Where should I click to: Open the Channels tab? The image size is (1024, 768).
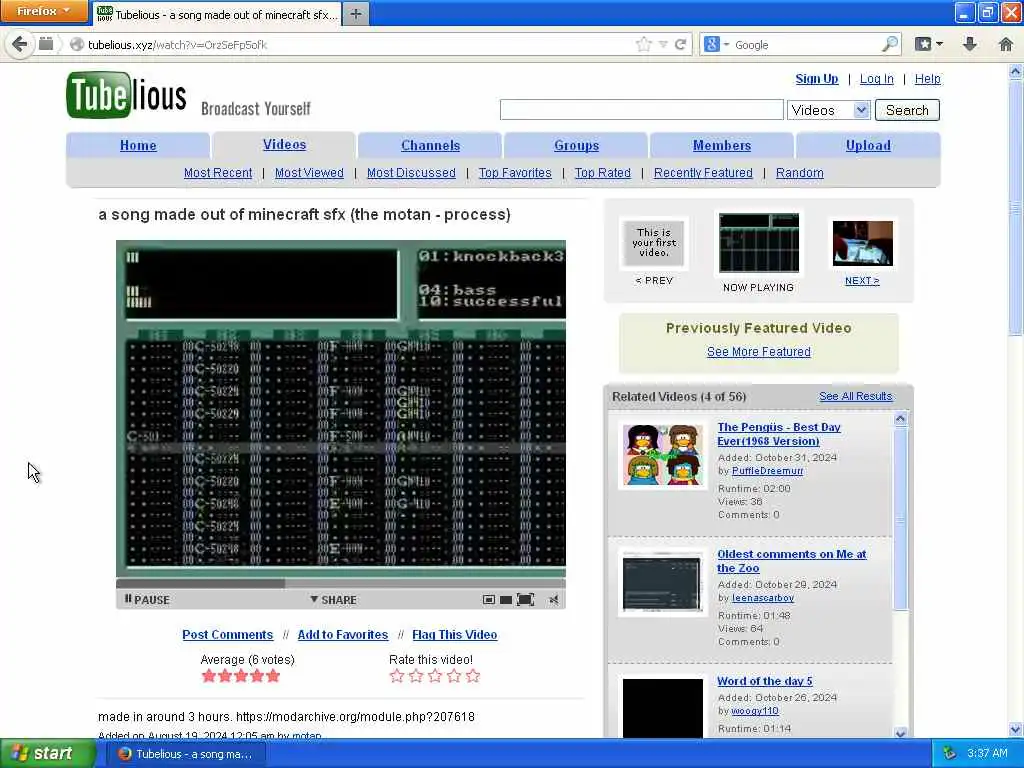point(430,145)
